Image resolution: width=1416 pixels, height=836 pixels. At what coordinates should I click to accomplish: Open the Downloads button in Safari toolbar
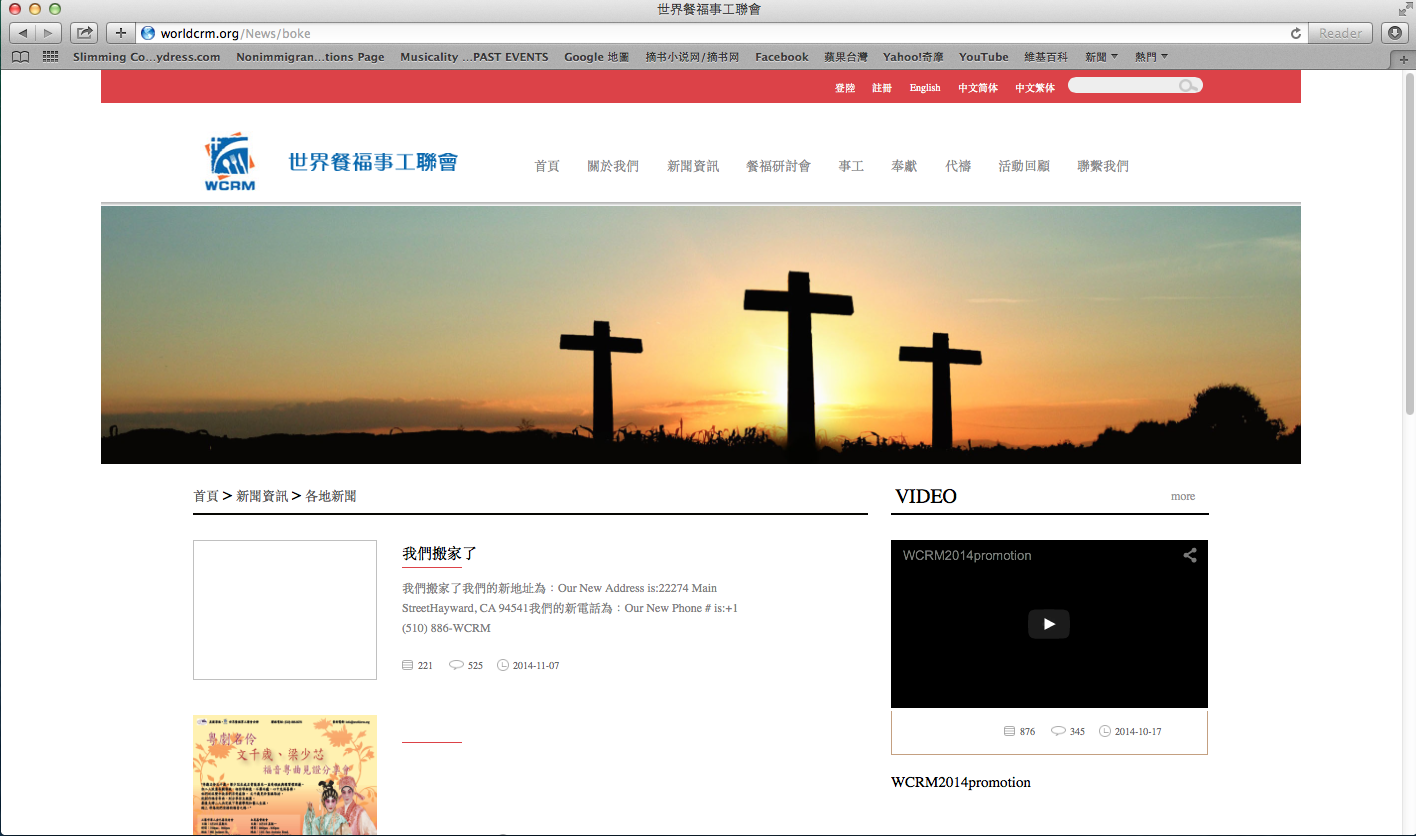pos(1395,33)
